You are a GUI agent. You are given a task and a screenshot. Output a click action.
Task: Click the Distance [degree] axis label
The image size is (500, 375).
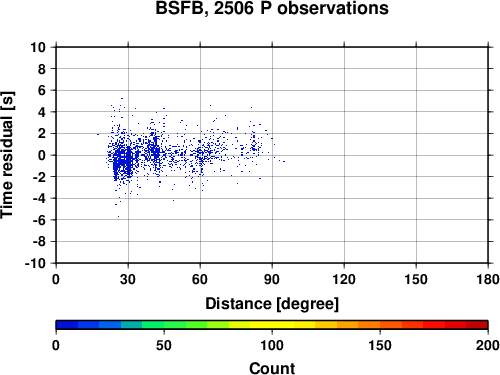point(272,304)
